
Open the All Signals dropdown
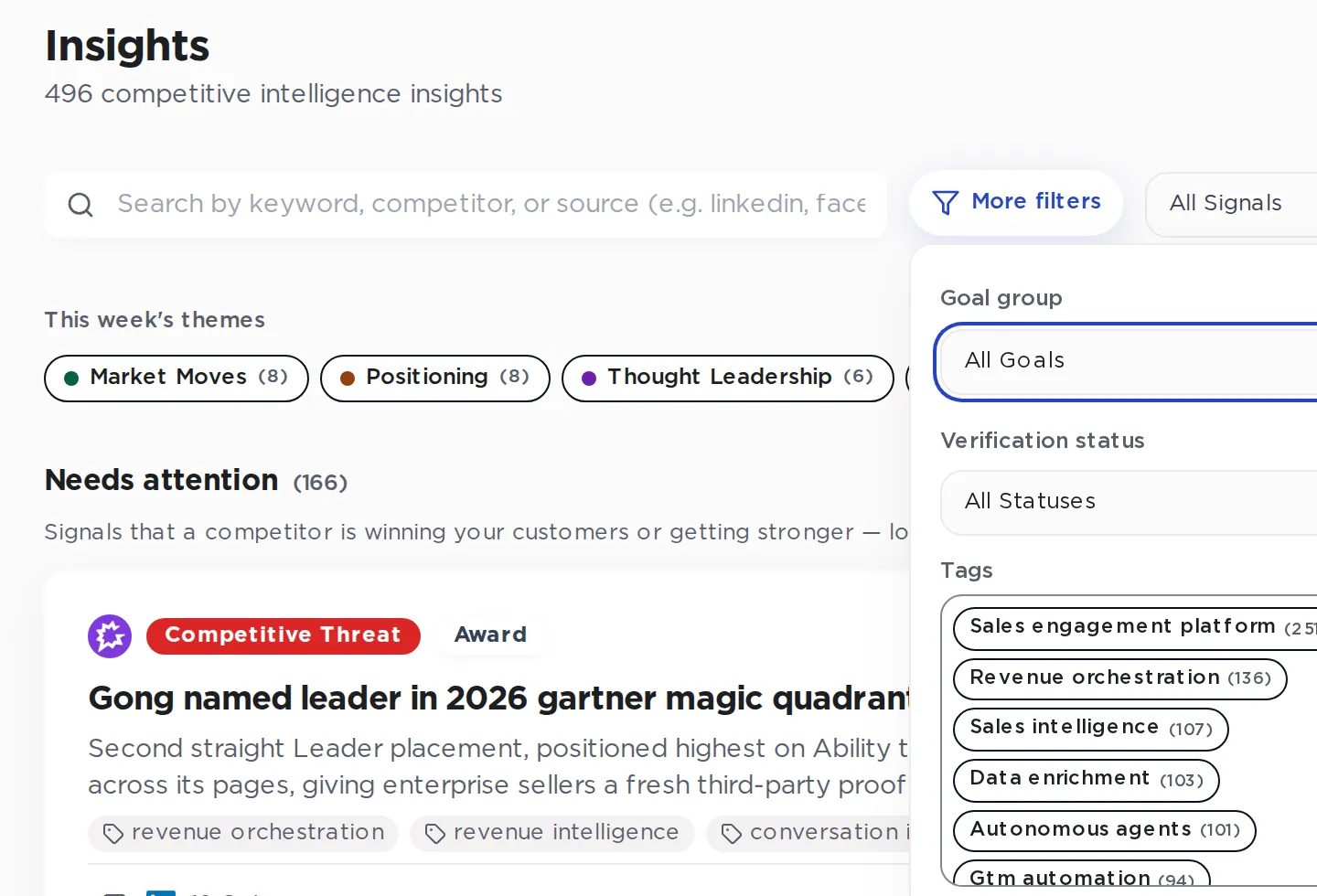pyautogui.click(x=1231, y=204)
